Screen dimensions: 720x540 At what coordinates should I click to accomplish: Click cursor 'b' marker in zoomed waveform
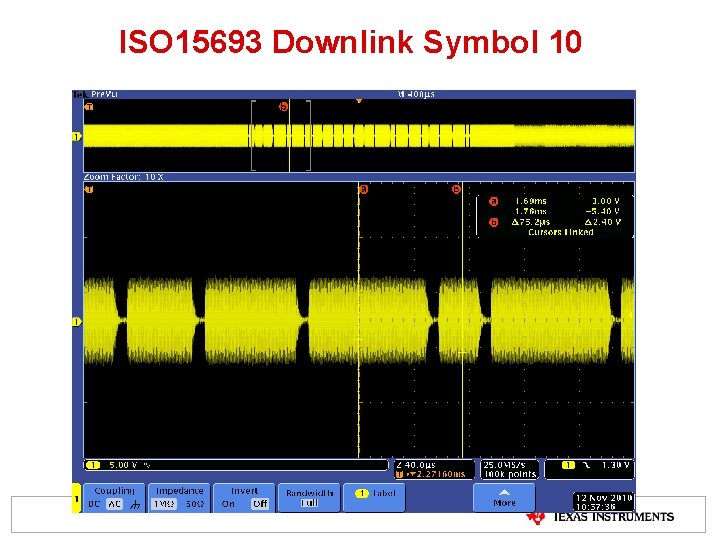456,189
